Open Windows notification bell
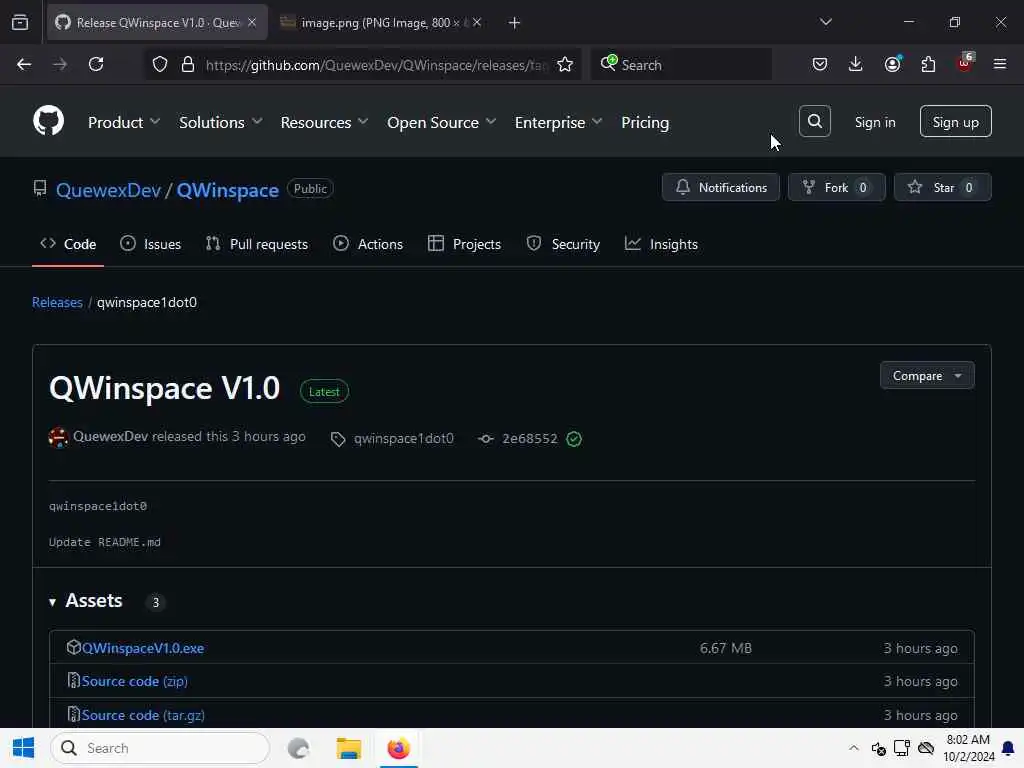 click(x=1008, y=748)
